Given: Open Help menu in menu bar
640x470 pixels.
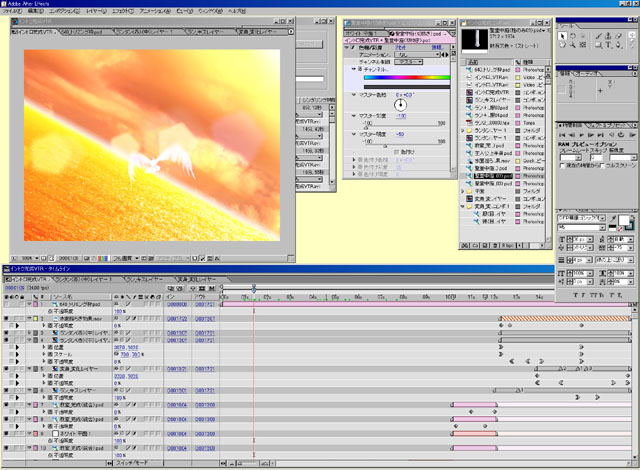Looking at the screenshot, I should pos(237,11).
